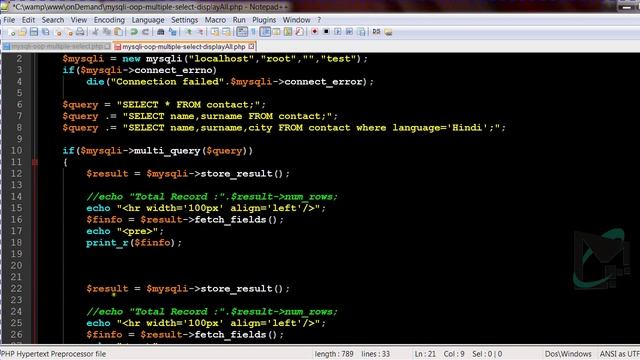This screenshot has width=640, height=360.
Task: Click the print_r($finfo) line of code
Action: pyautogui.click(x=134, y=243)
